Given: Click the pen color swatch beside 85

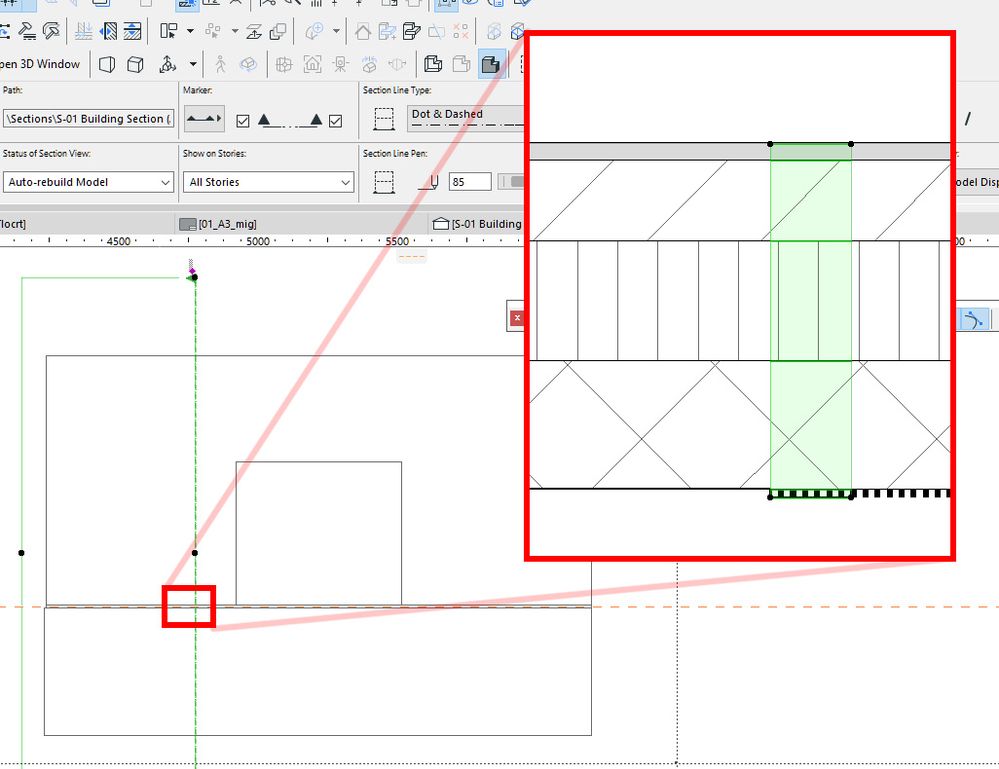Looking at the screenshot, I should pyautogui.click(x=510, y=182).
